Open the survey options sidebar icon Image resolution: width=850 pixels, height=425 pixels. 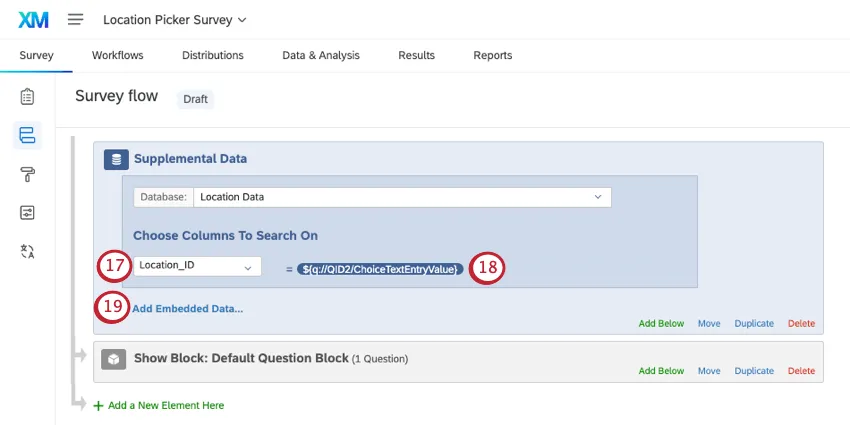click(27, 212)
